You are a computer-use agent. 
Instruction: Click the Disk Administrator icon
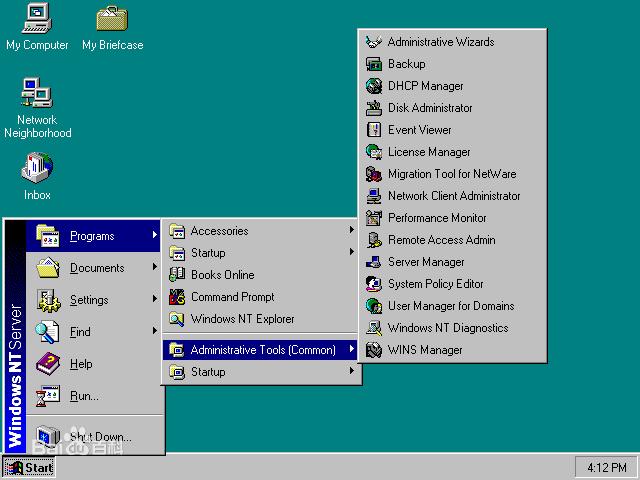tap(373, 108)
